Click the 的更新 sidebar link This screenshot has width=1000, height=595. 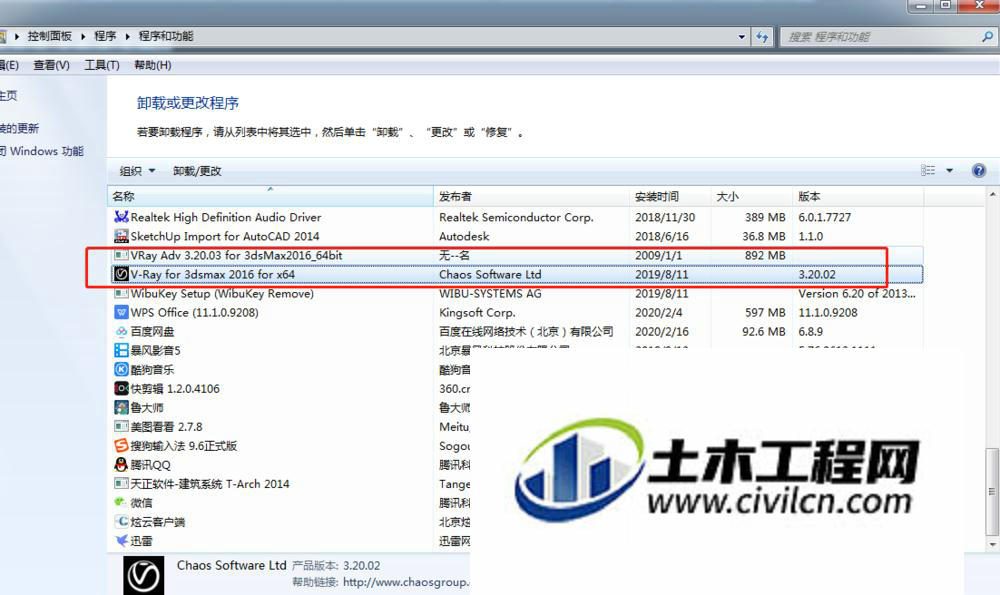[19, 128]
